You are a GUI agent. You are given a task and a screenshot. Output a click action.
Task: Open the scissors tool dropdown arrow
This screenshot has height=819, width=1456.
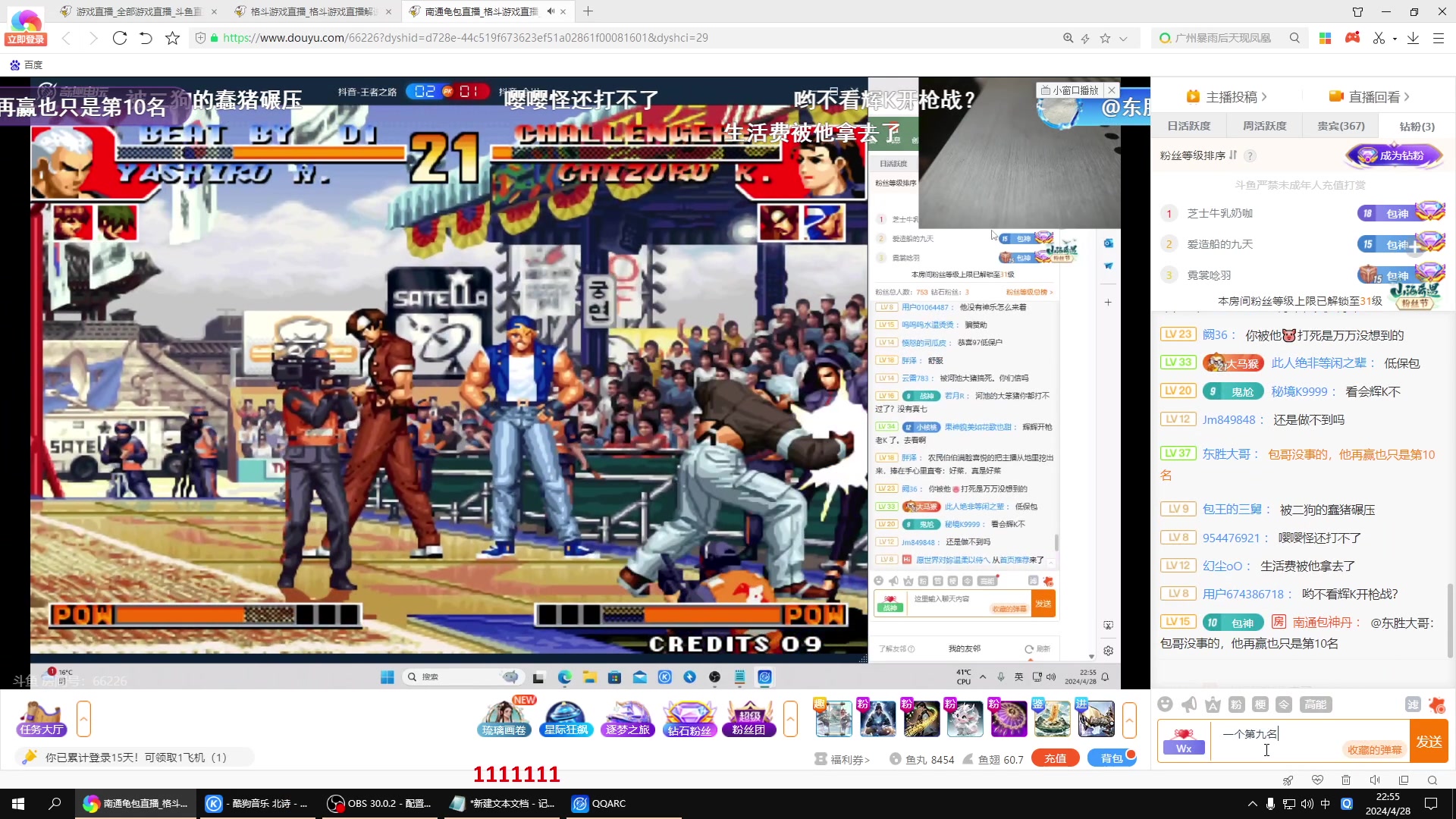[1395, 39]
